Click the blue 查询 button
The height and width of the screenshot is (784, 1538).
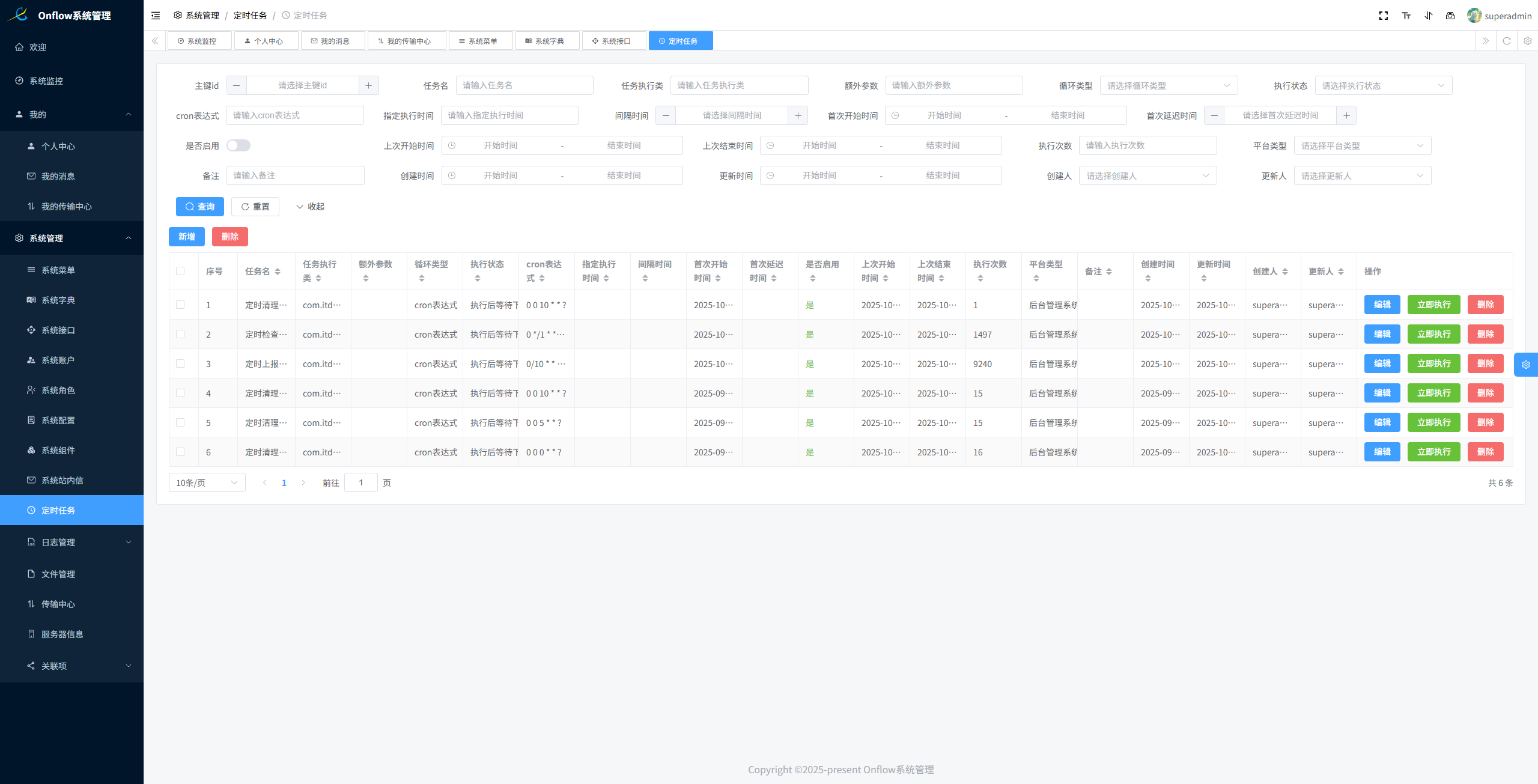point(199,207)
